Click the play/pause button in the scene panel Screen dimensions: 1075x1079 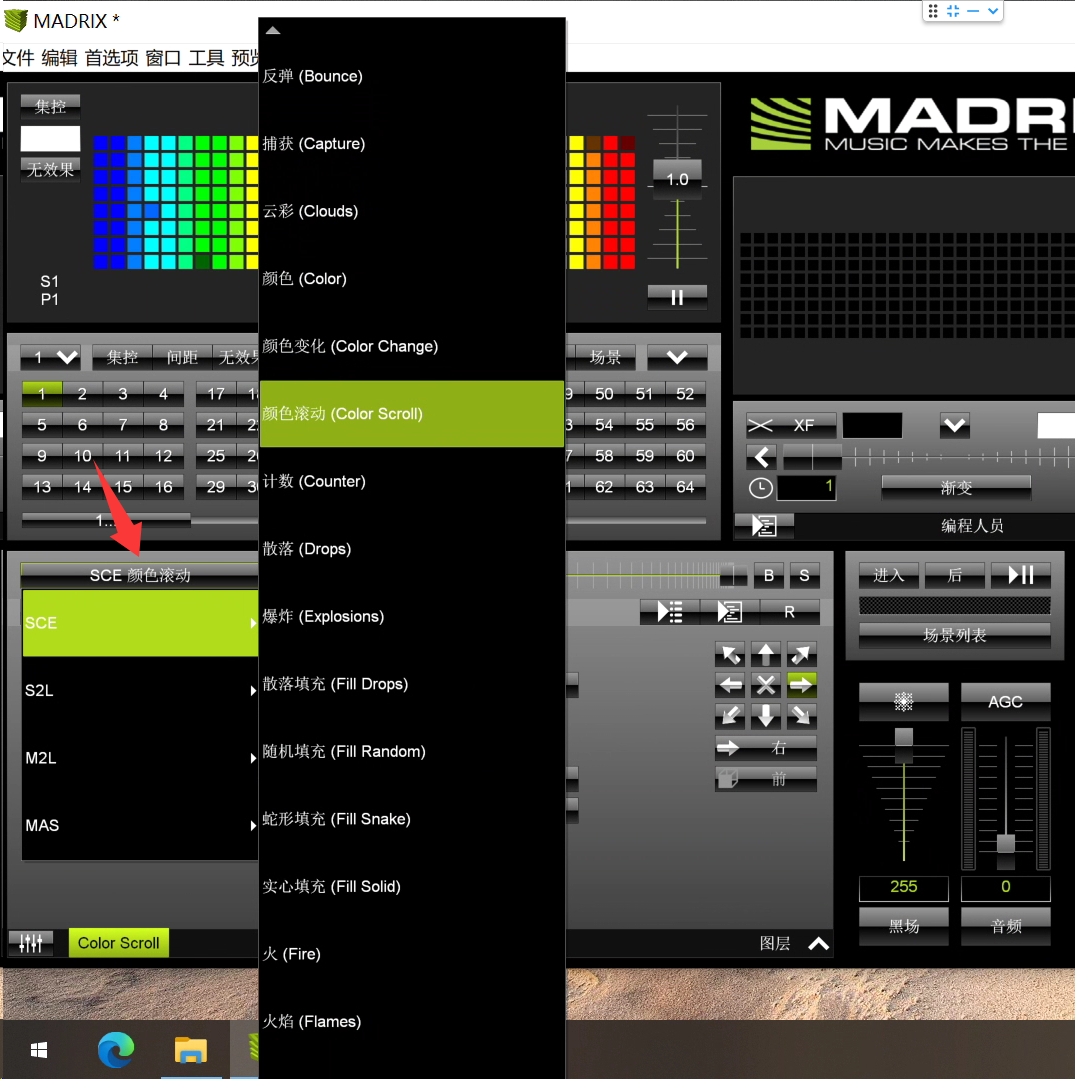(x=1021, y=575)
